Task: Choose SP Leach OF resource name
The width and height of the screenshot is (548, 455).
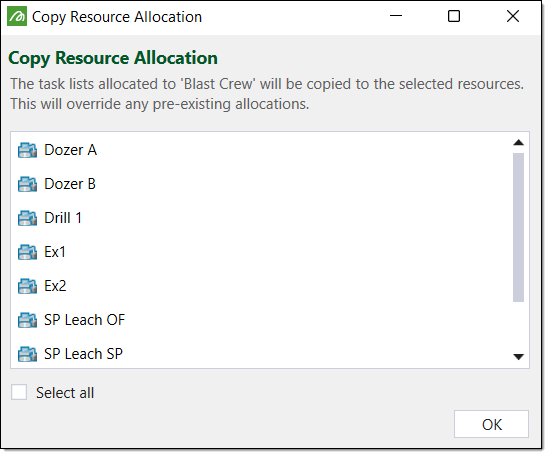Action: 85,320
